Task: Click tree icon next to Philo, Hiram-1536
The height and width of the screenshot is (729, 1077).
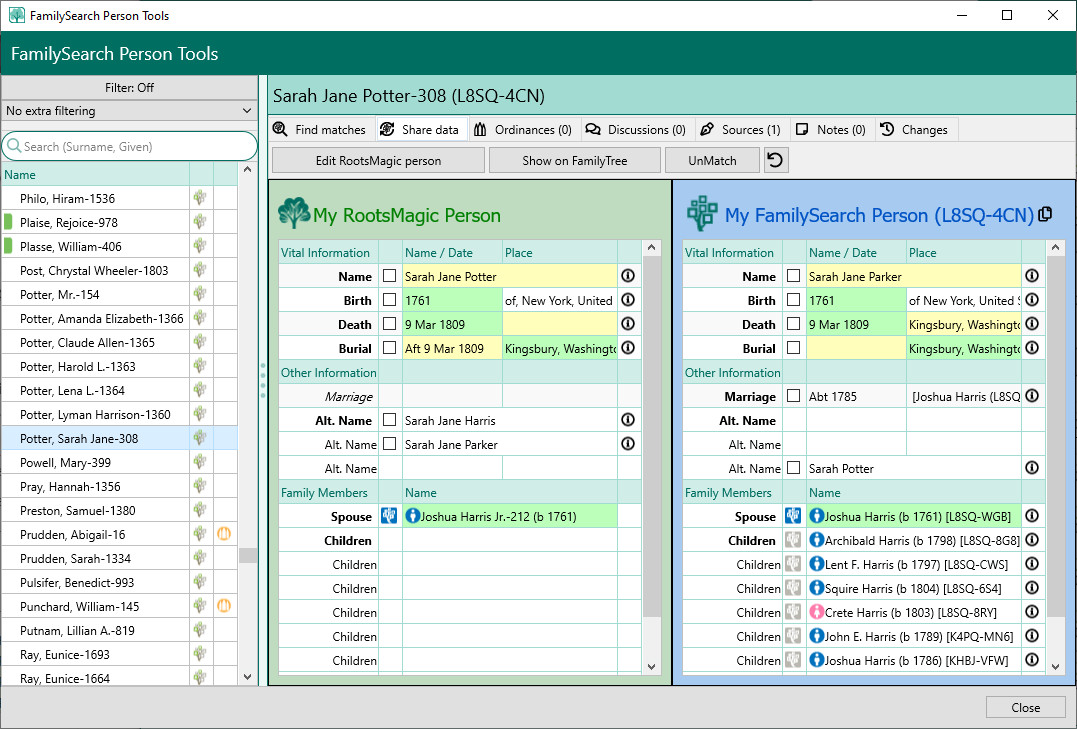Action: tap(200, 199)
